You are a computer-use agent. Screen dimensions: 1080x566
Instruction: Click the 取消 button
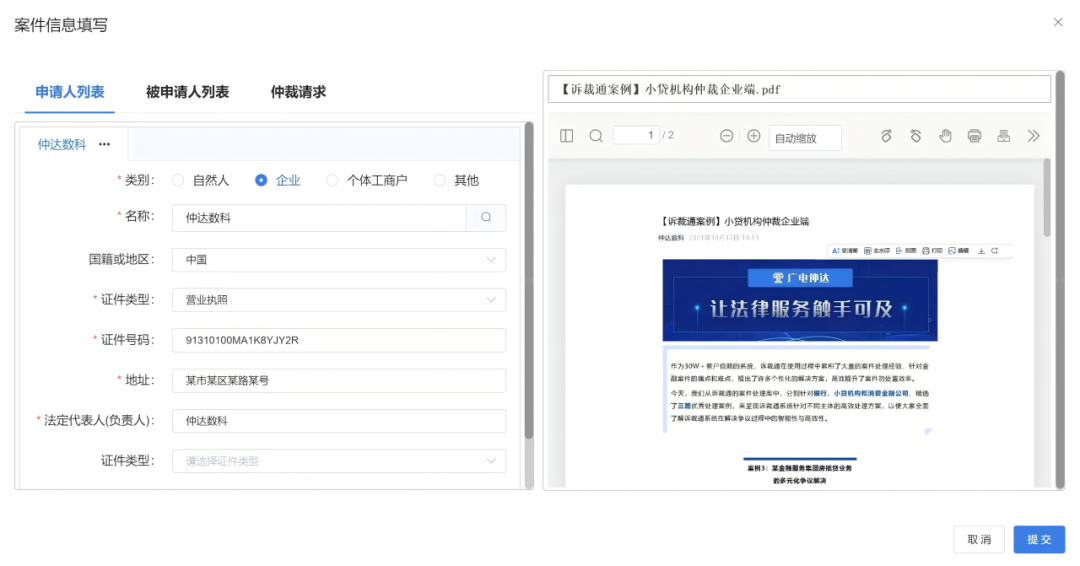click(979, 539)
